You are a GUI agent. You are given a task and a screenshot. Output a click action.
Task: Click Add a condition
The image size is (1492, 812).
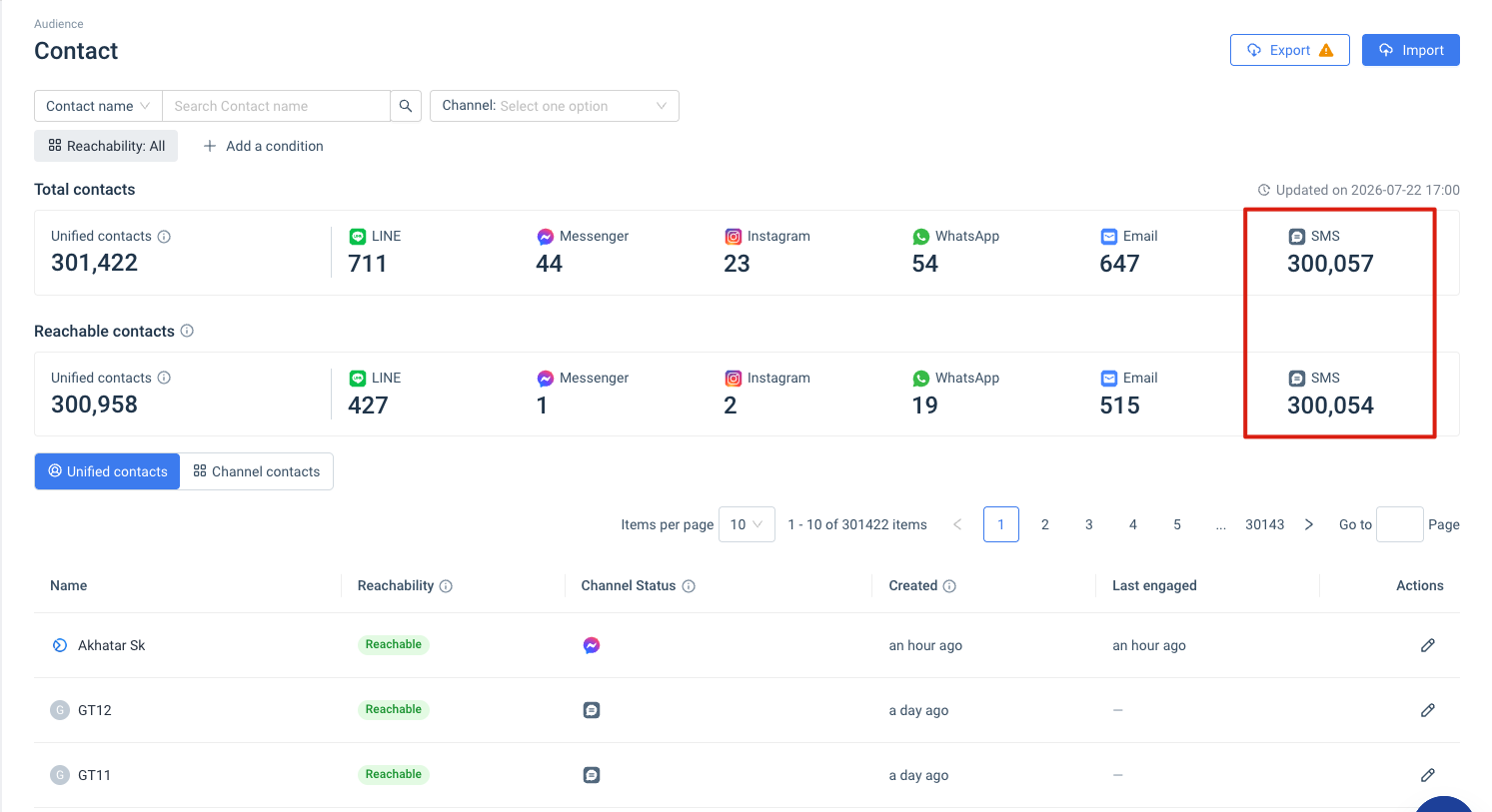[263, 146]
